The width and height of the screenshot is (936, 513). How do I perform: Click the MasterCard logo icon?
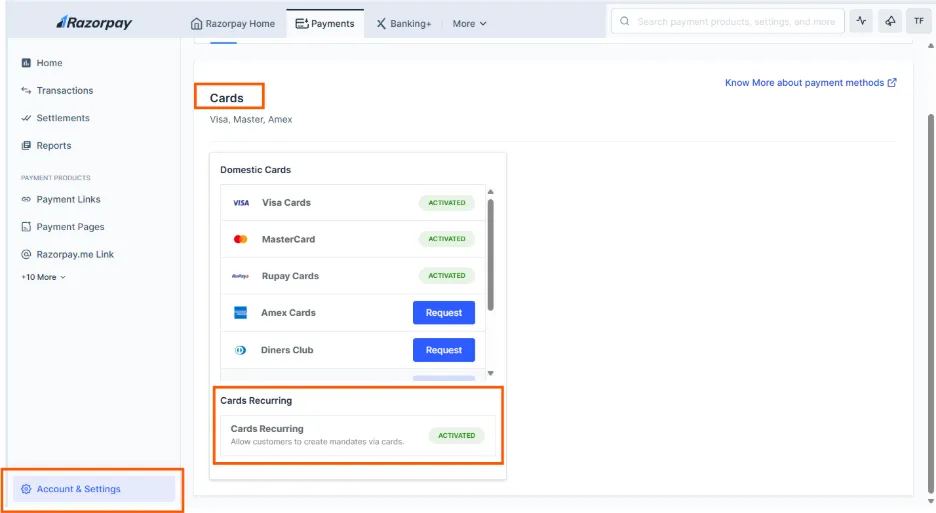241,239
